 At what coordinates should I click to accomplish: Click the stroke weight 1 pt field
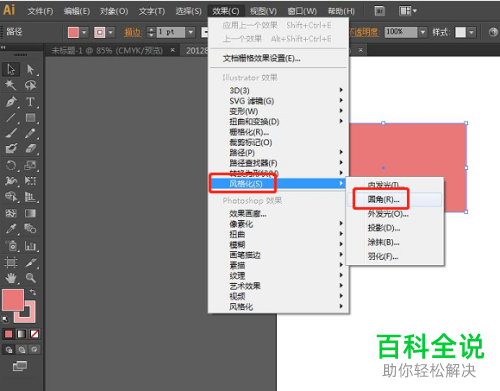tap(171, 32)
